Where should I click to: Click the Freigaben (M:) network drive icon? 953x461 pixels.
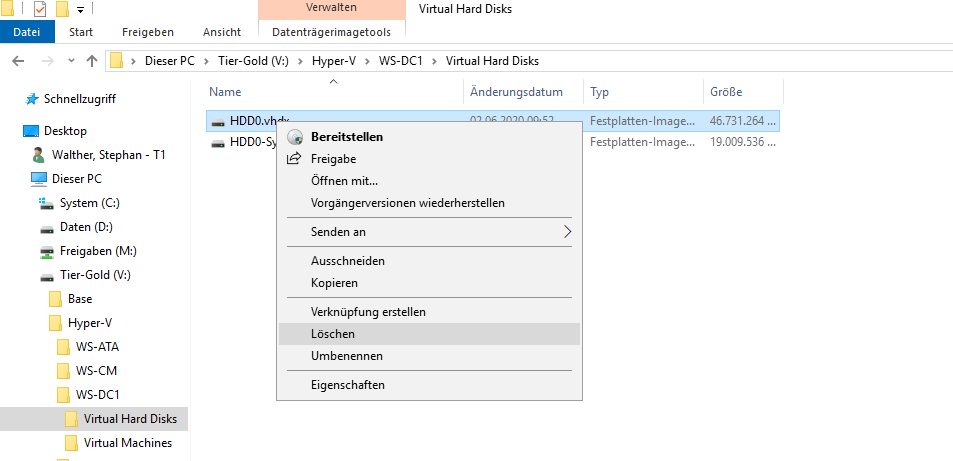tap(47, 251)
